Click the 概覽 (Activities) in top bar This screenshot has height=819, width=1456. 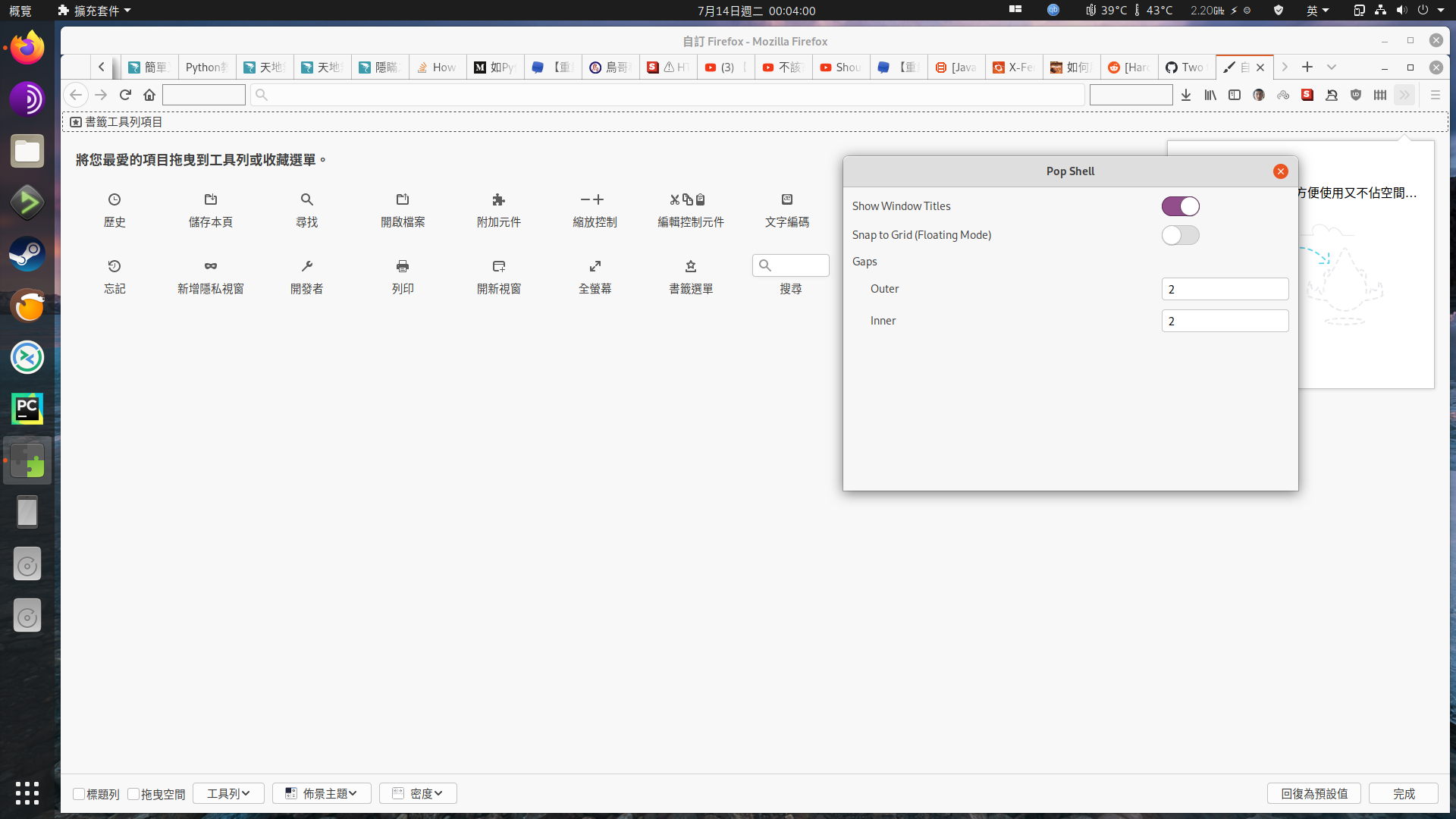point(20,11)
